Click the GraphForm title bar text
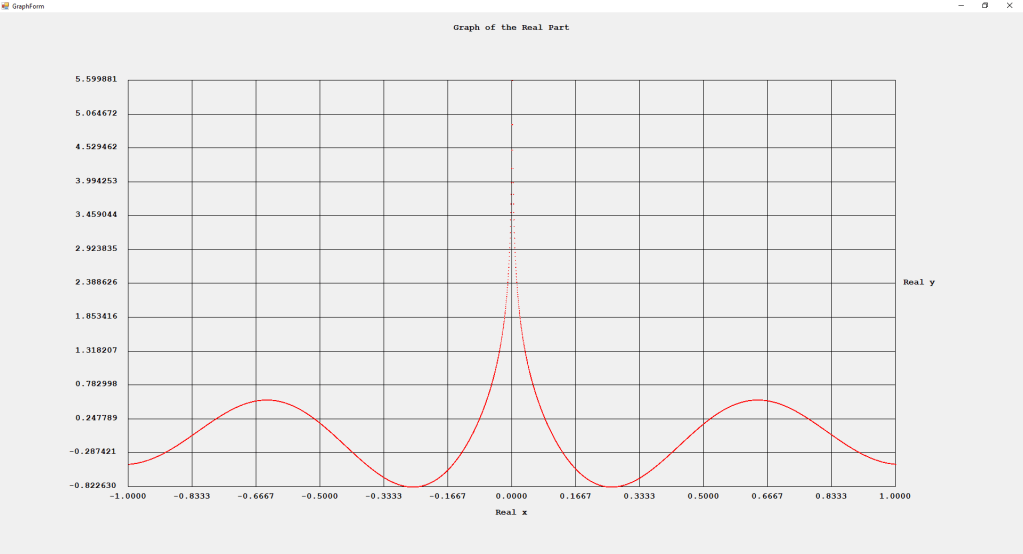Screen dimensions: 1023x554 [28, 6]
